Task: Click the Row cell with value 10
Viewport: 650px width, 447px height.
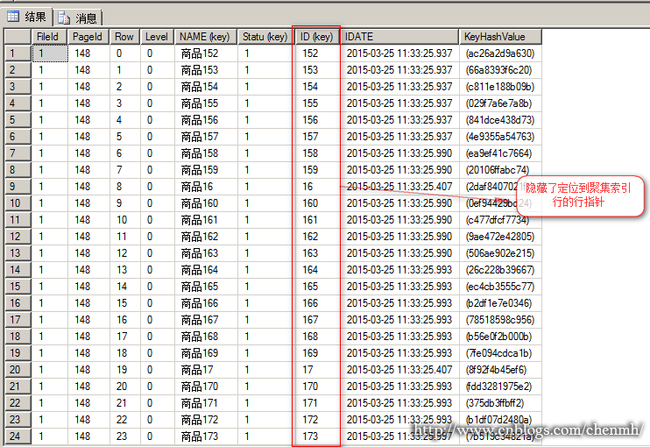Action: click(125, 220)
